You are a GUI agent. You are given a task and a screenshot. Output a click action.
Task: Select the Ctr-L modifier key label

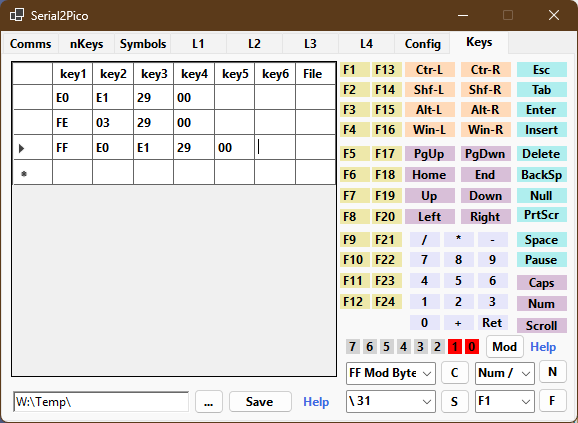(429, 70)
